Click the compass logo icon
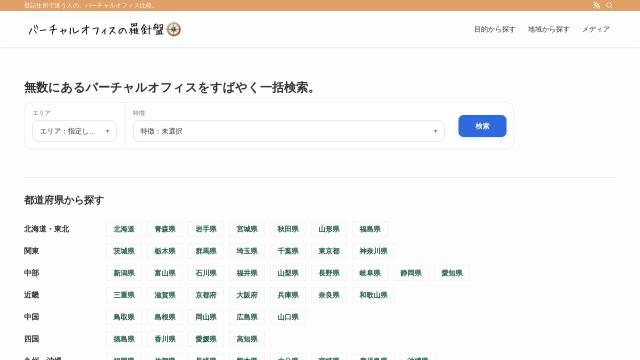640x360 pixels. click(174, 29)
